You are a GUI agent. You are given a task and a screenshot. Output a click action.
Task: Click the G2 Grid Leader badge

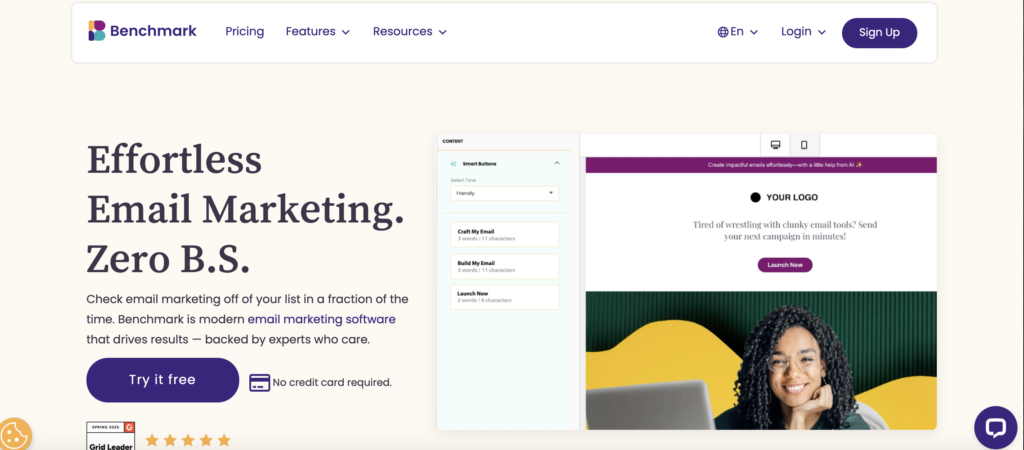pos(110,436)
